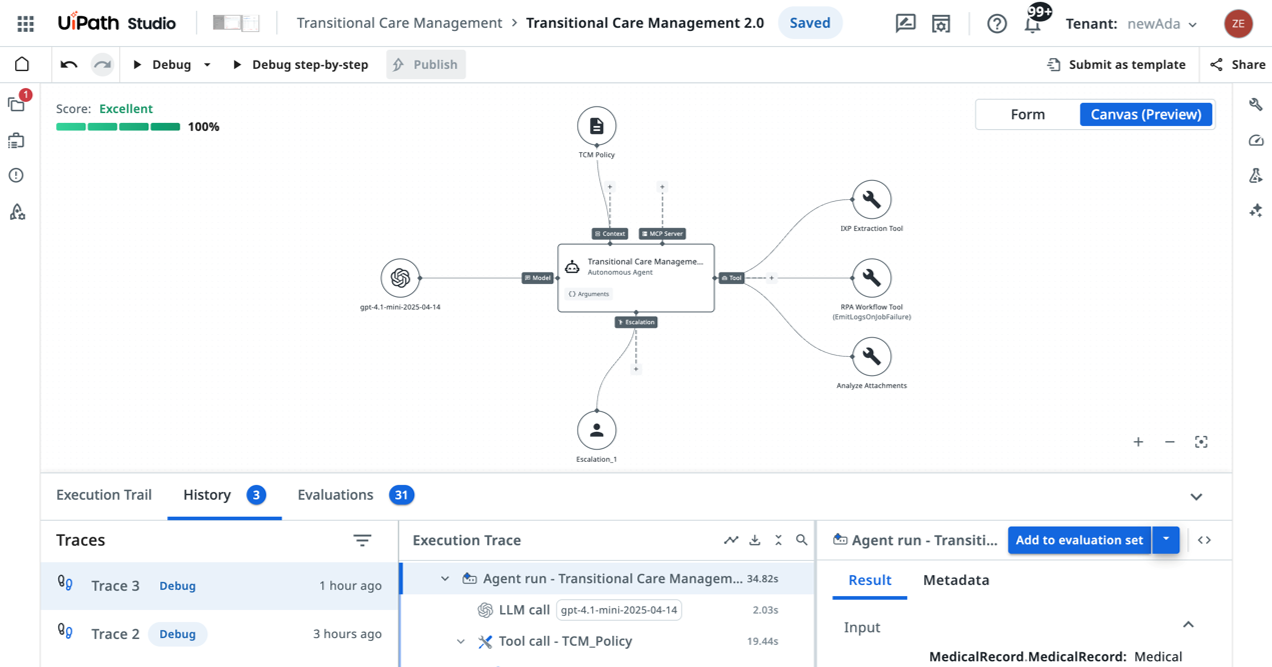The image size is (1272, 667).
Task: Collapse the Agent run tree row
Action: tap(445, 579)
